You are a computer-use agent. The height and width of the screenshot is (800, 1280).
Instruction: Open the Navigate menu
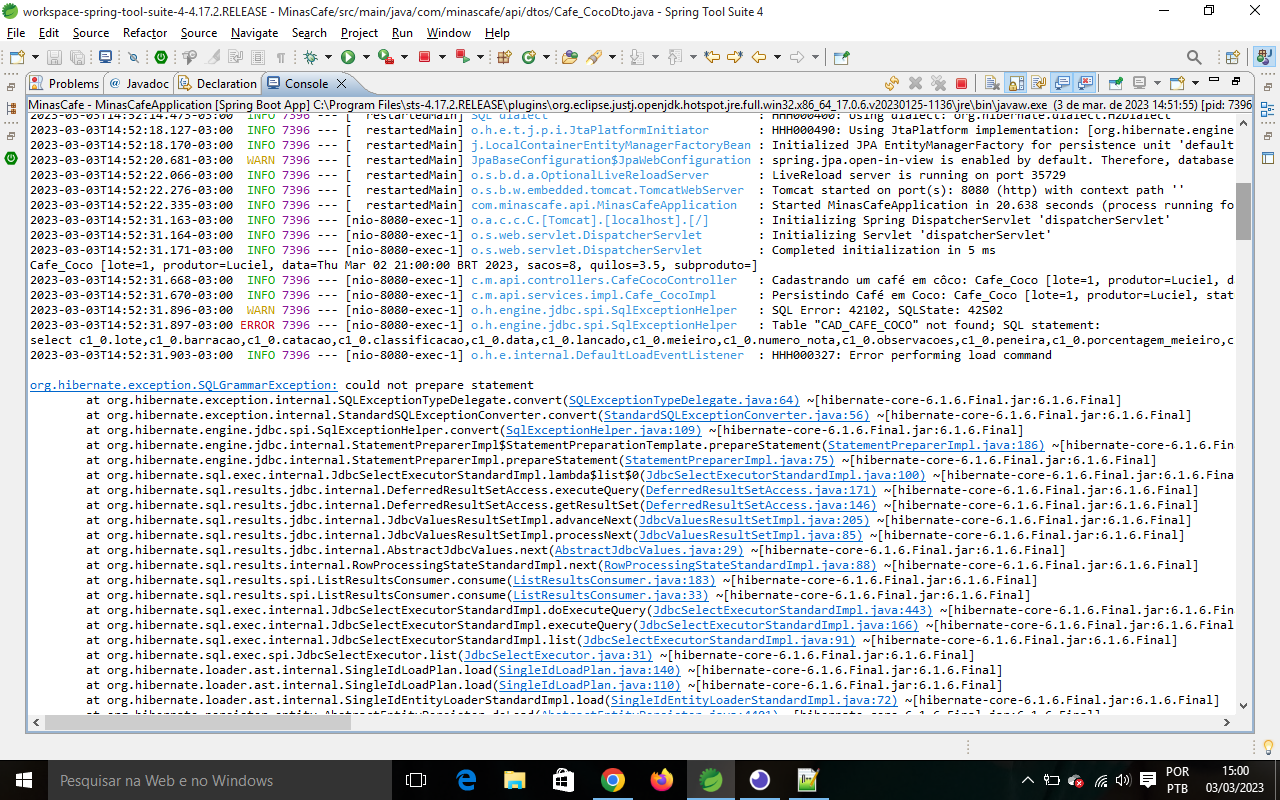(254, 33)
